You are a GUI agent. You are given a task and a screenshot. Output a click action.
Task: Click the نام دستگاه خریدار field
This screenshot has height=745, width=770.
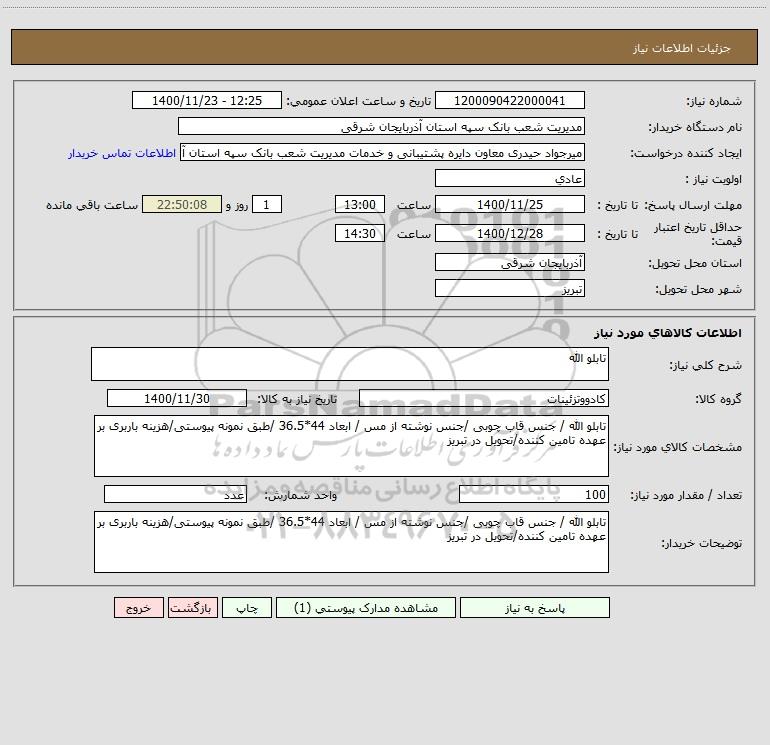tap(381, 126)
